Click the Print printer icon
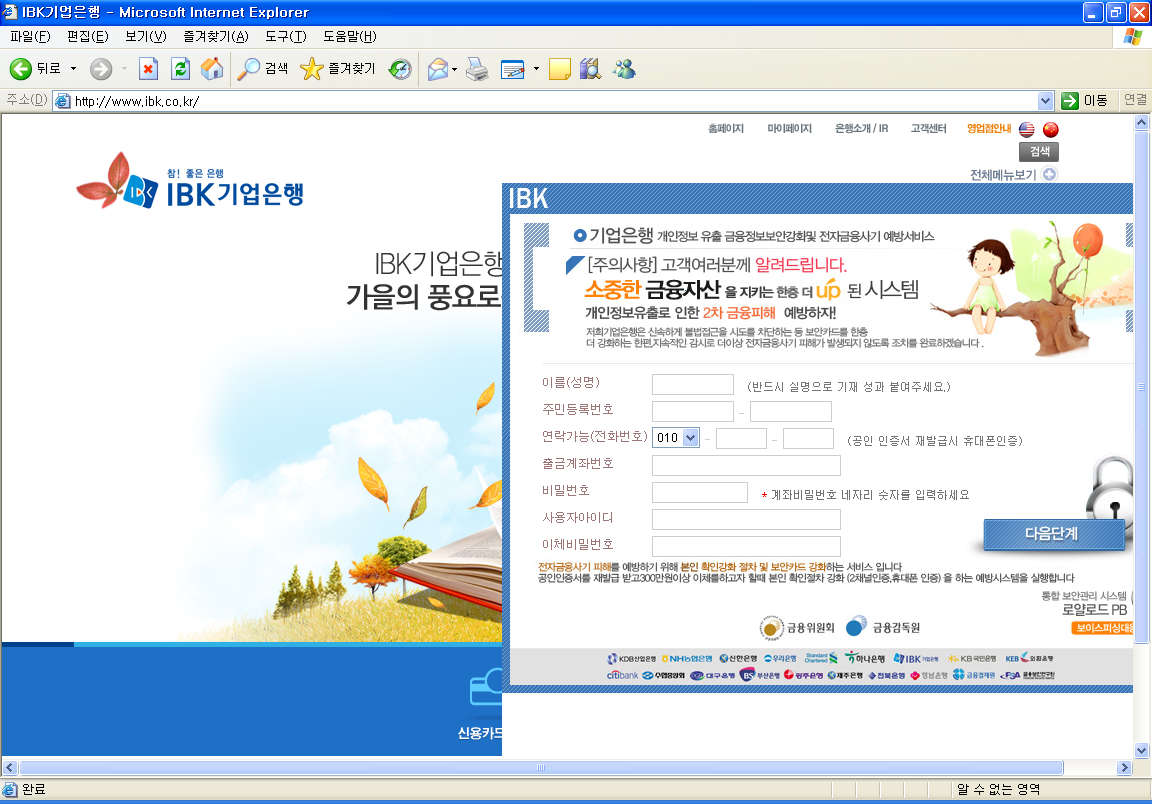The width and height of the screenshot is (1152, 804). [477, 69]
